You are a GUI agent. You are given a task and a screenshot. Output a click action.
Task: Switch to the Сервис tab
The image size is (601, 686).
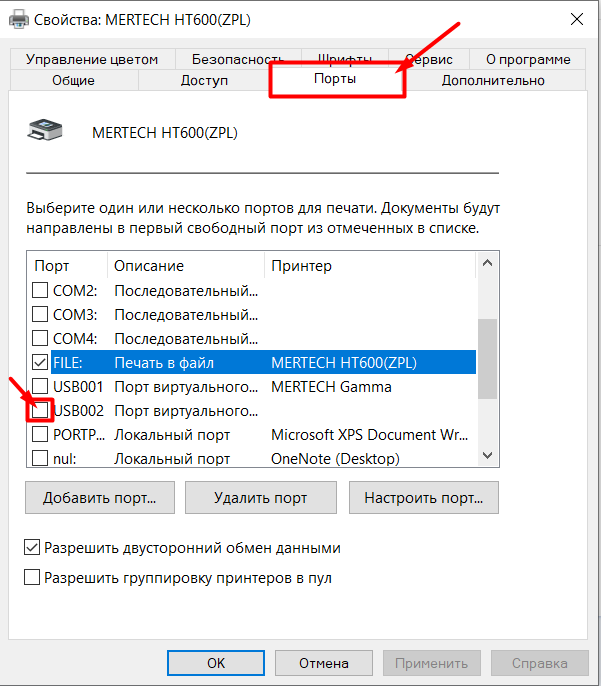tap(430, 59)
